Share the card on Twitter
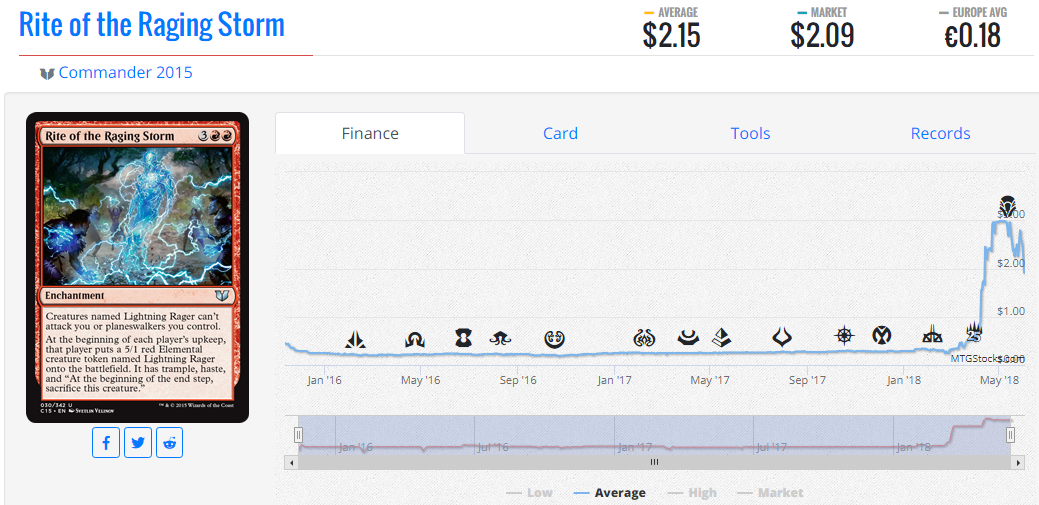The image size is (1039, 505). pos(138,443)
